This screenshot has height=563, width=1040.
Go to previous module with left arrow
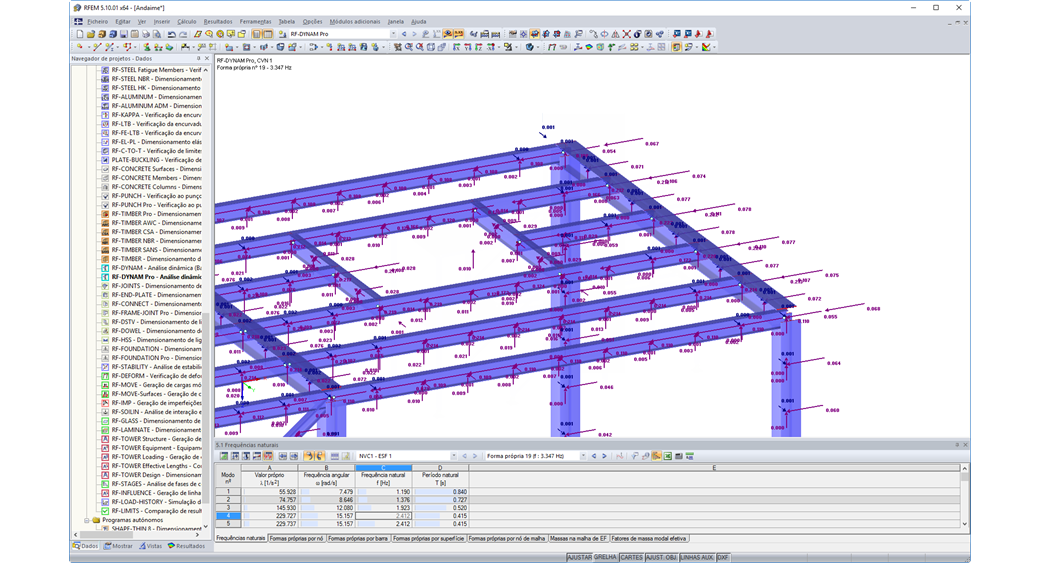point(404,34)
